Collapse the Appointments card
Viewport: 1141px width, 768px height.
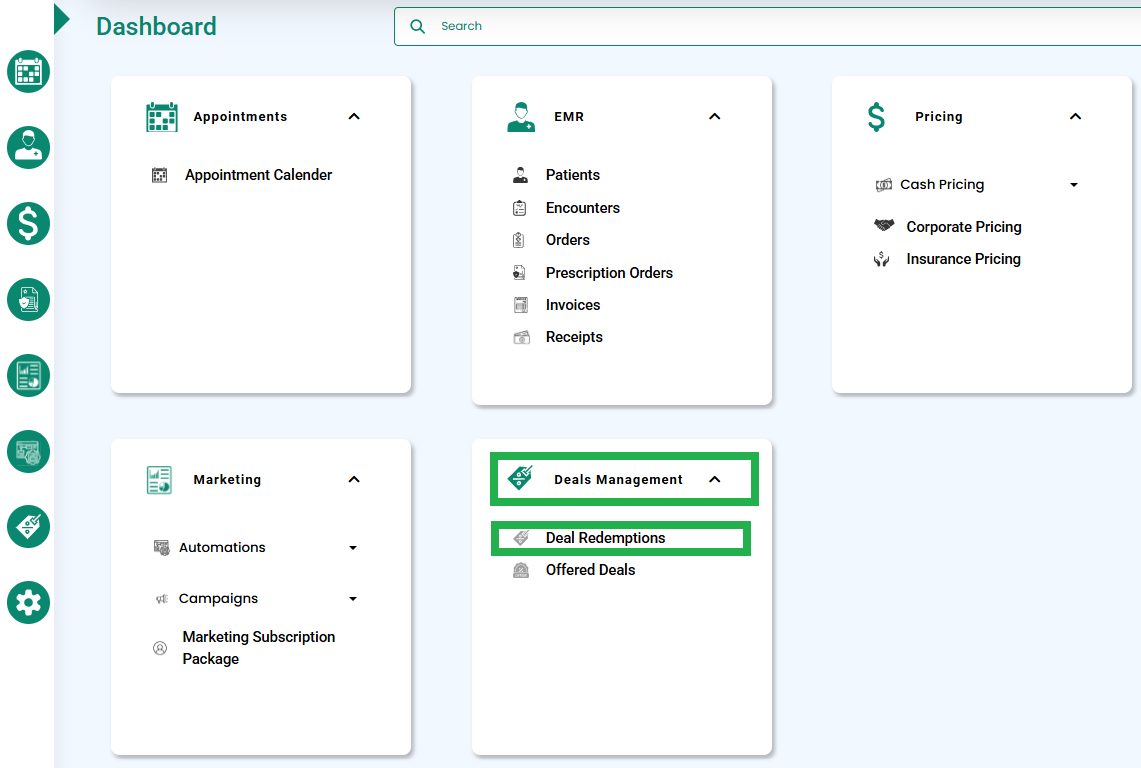click(x=354, y=116)
